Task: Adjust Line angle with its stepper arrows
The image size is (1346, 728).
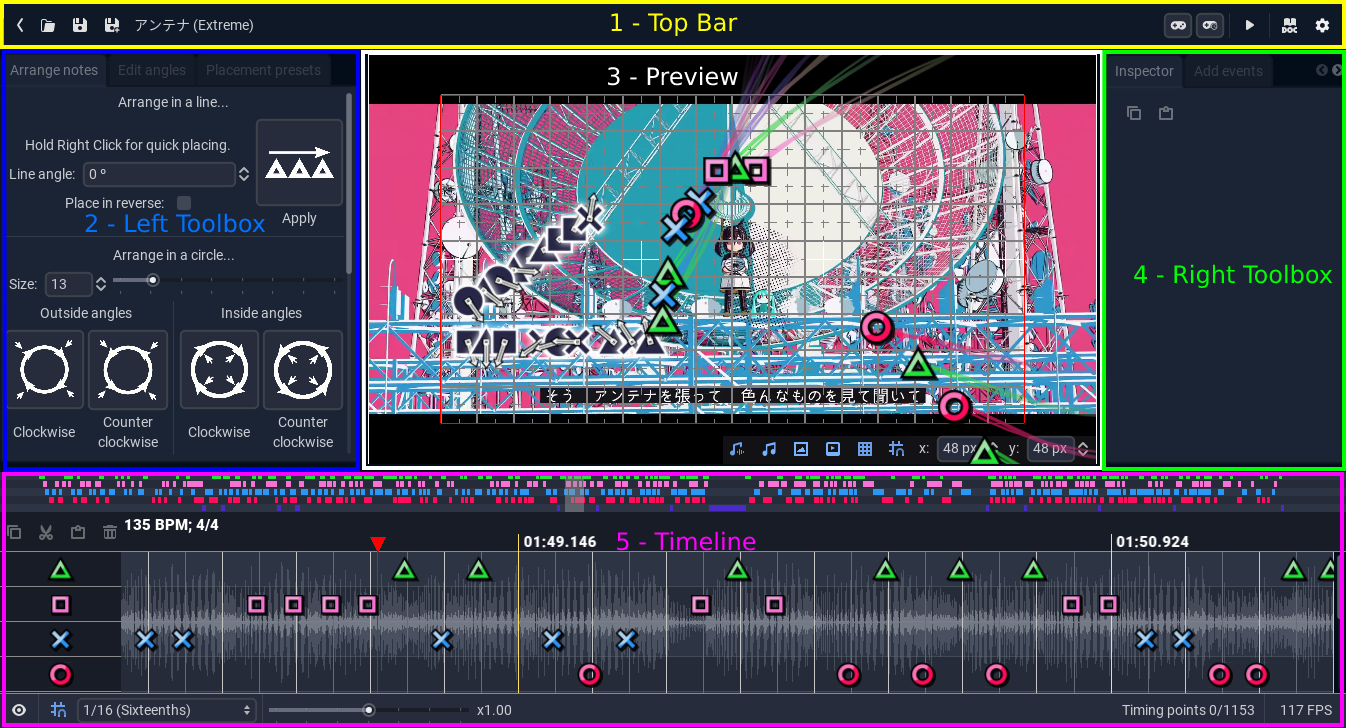Action: point(243,174)
